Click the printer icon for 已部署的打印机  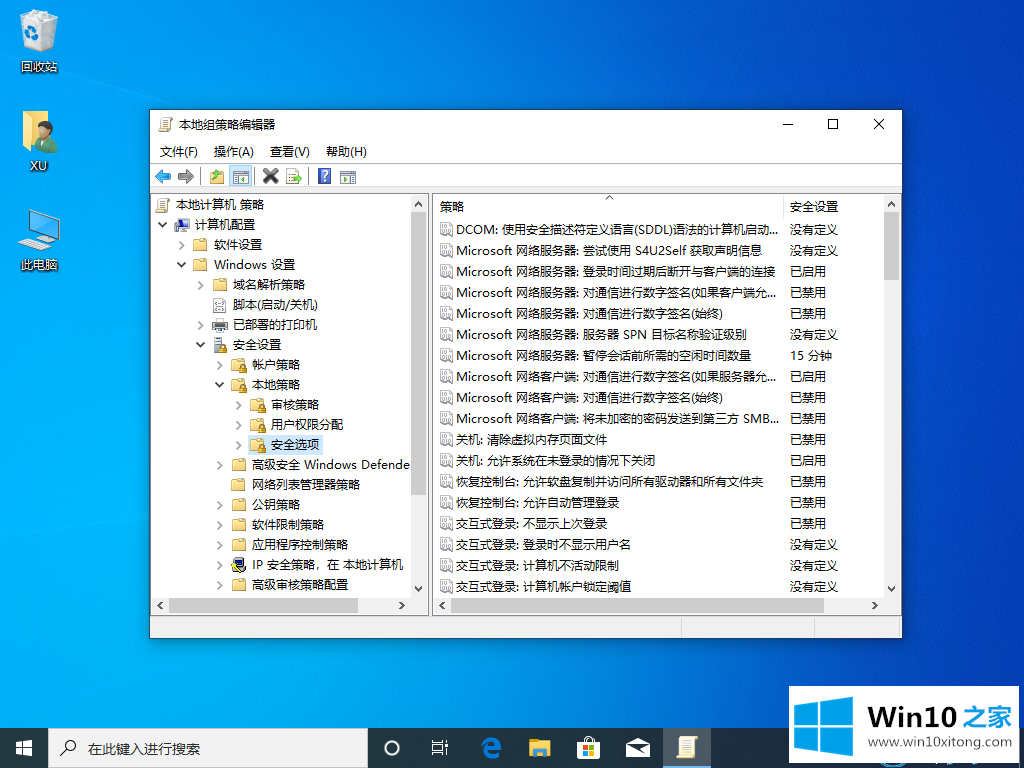pos(219,325)
